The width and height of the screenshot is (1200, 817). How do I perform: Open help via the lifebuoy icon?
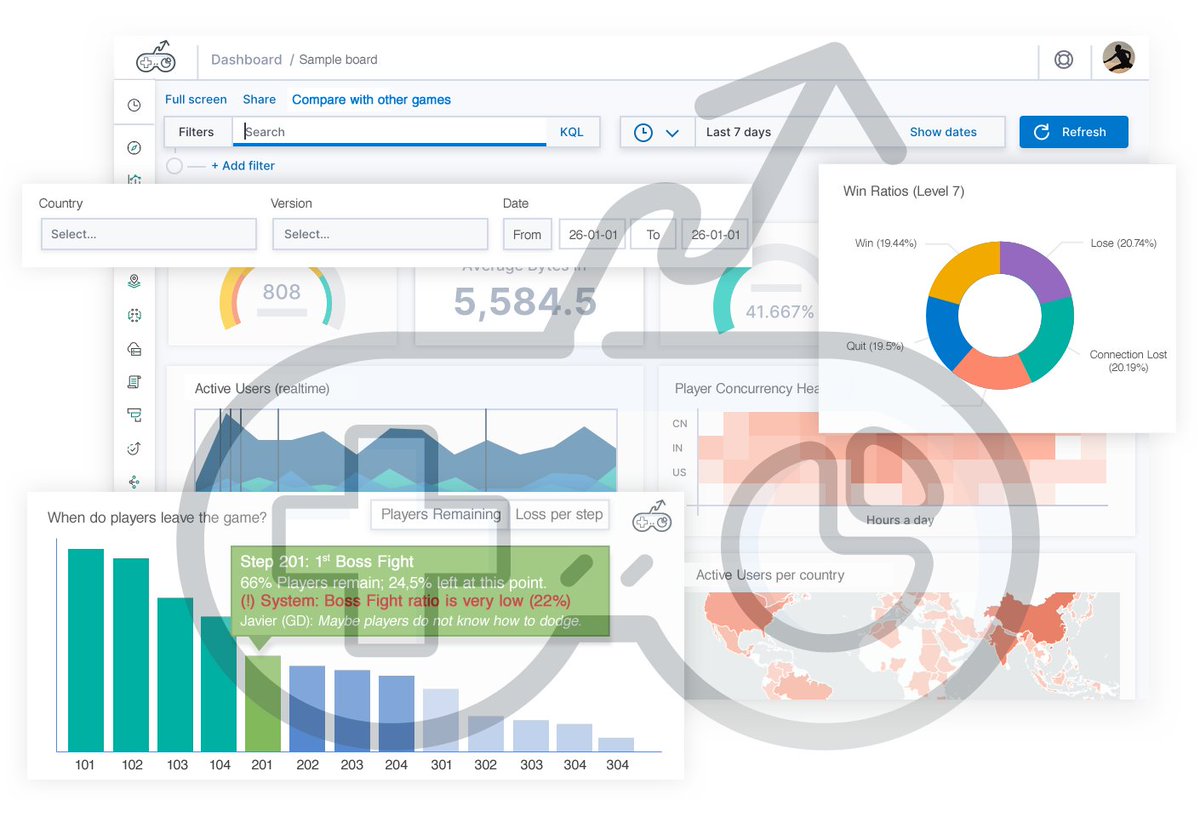tap(1063, 60)
